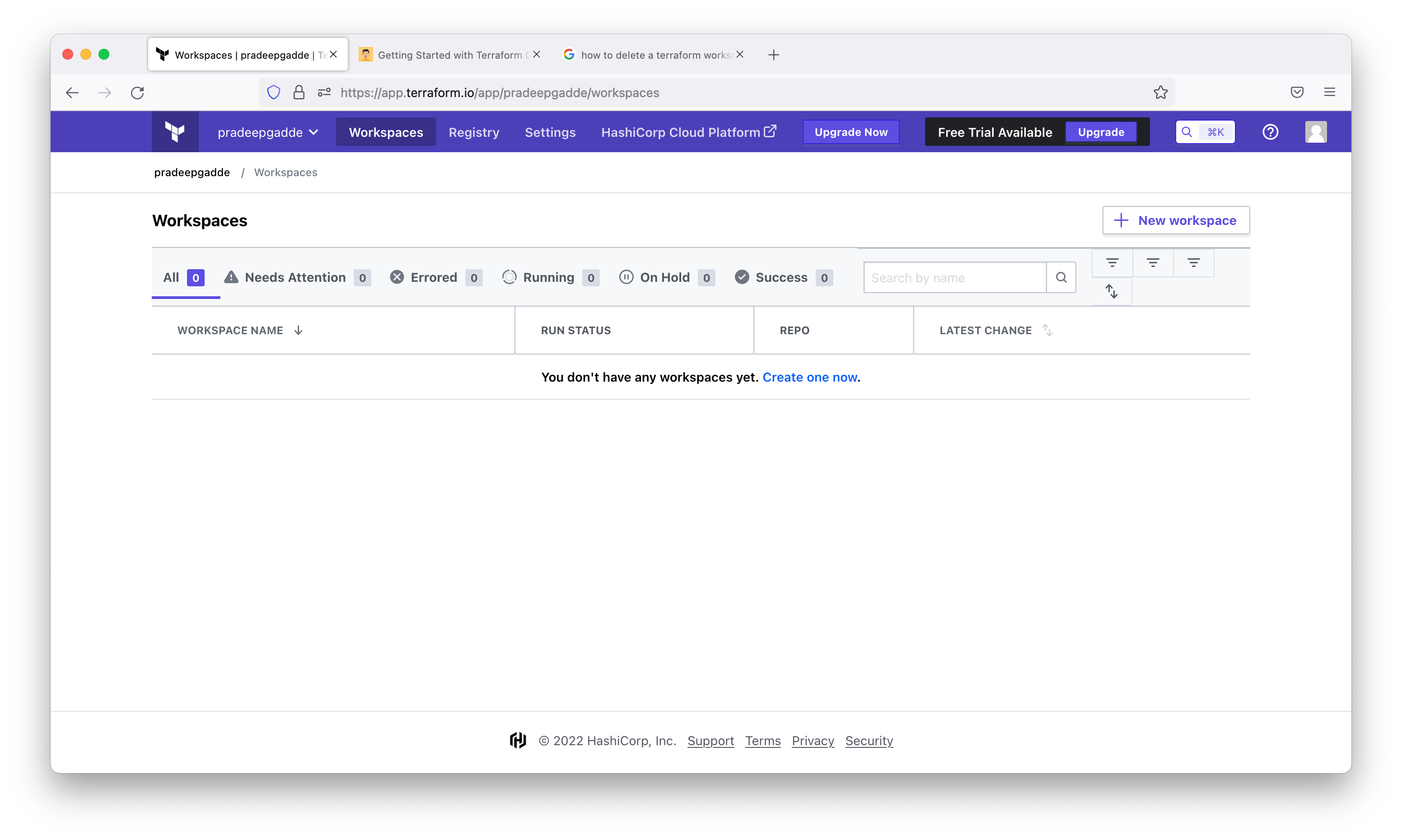Close the Workspaces | pradeepgadde browser tab

click(334, 54)
